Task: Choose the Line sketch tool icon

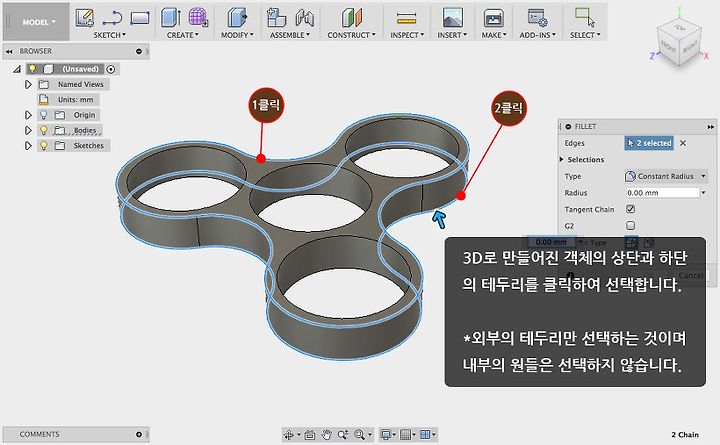Action: click(112, 18)
